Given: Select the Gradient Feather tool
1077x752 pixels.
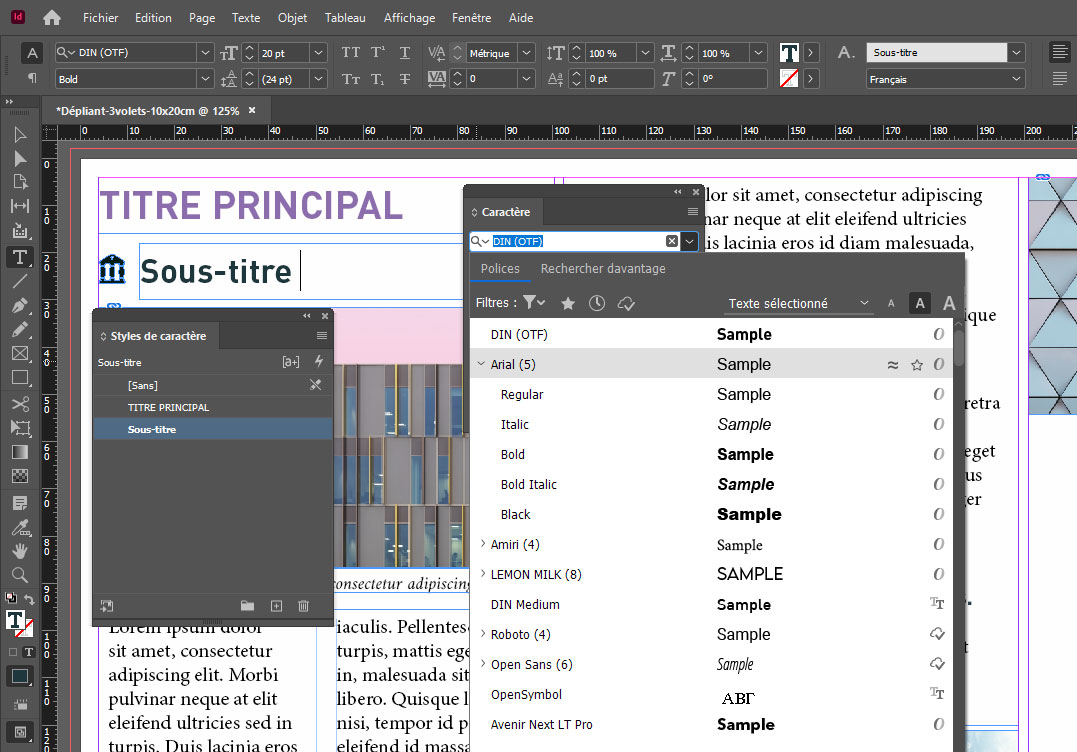Looking at the screenshot, I should pos(20,476).
